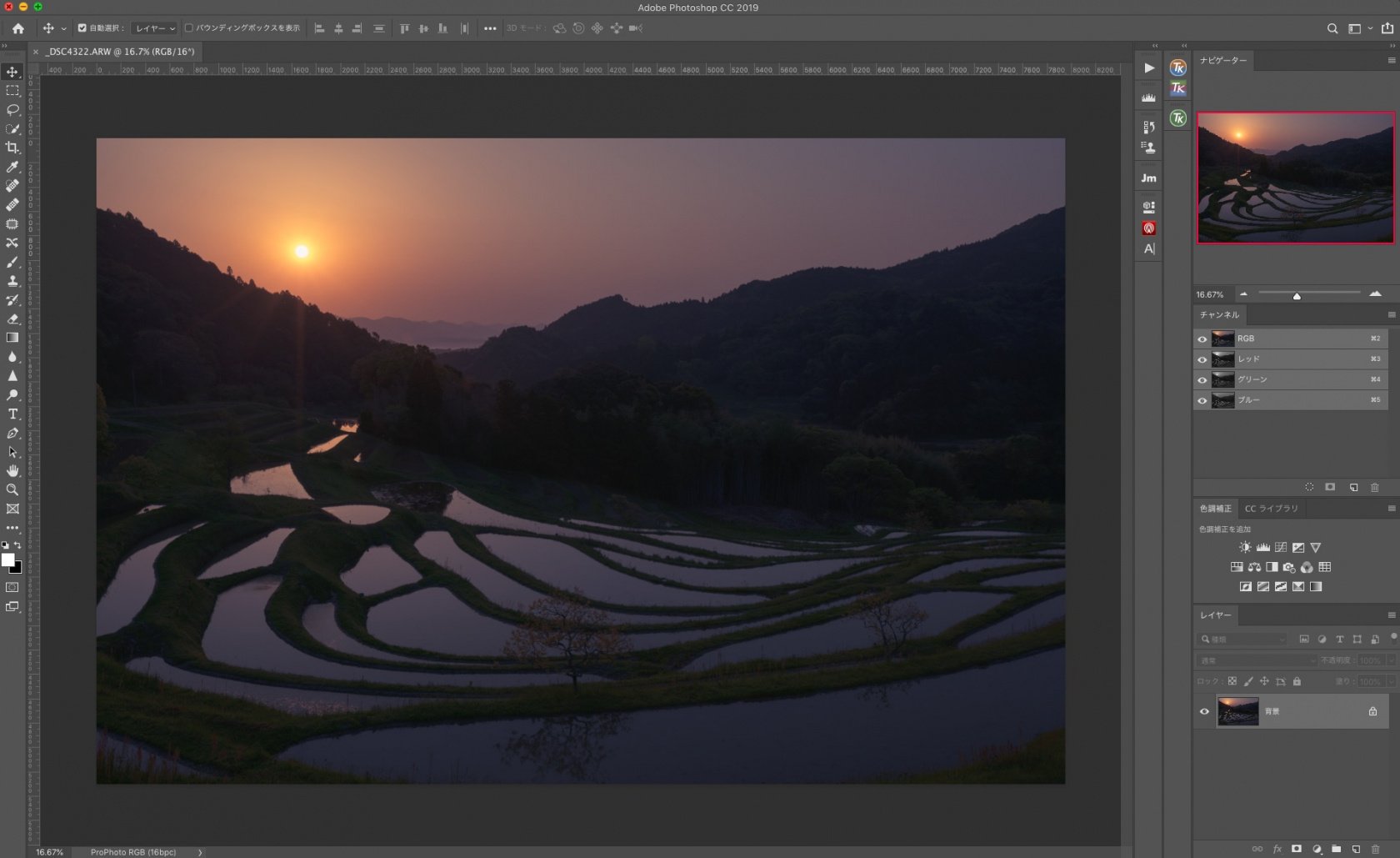Toggle lock transparent pixels in Layers
1400x858 pixels.
tap(1232, 681)
